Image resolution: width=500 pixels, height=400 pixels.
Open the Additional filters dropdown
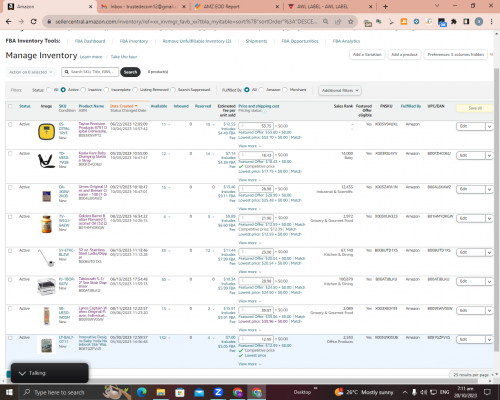coord(340,90)
